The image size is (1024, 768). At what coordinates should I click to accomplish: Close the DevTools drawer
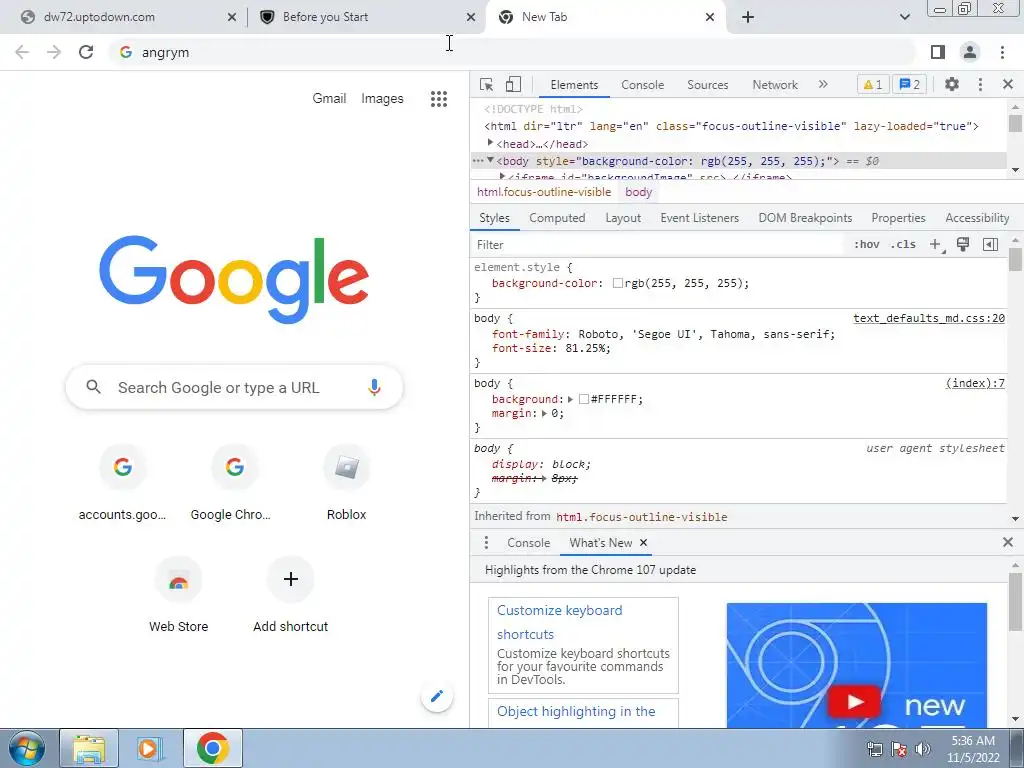[x=1007, y=542]
